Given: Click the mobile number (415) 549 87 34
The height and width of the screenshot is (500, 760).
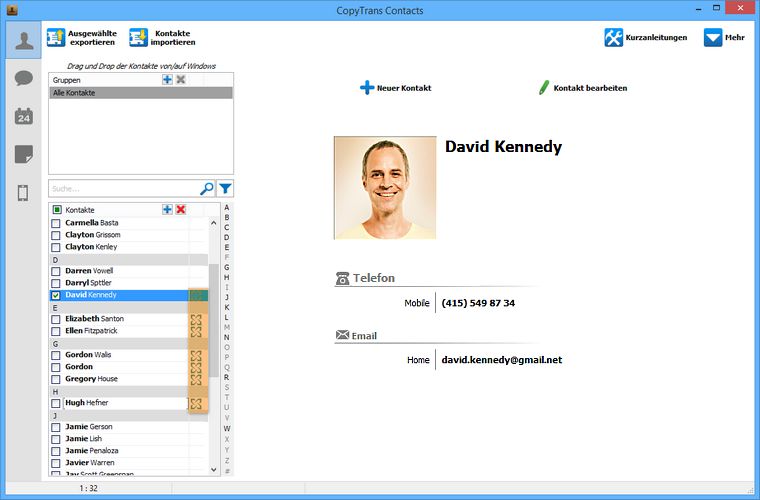Looking at the screenshot, I should tap(478, 303).
